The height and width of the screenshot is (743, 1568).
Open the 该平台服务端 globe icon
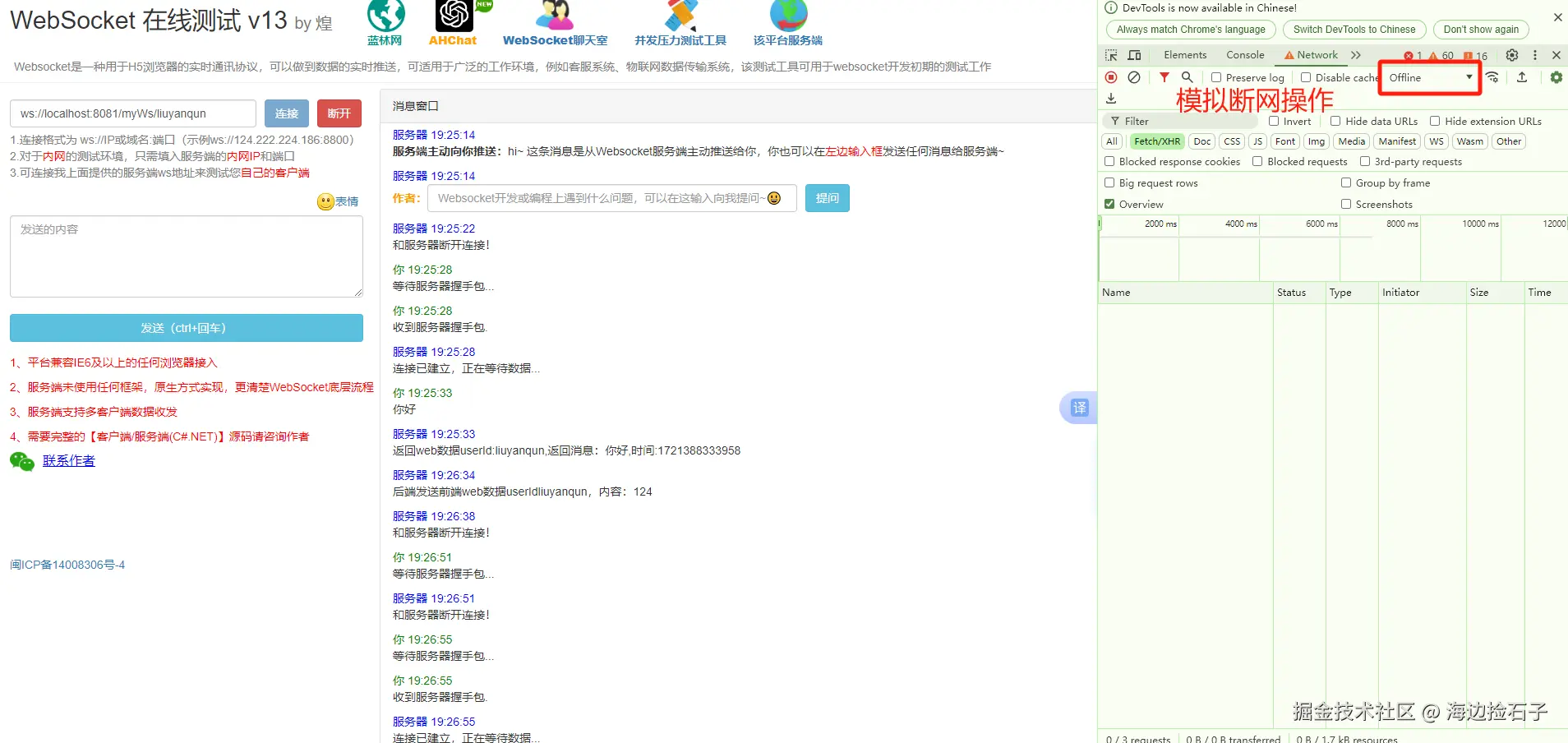[x=788, y=15]
